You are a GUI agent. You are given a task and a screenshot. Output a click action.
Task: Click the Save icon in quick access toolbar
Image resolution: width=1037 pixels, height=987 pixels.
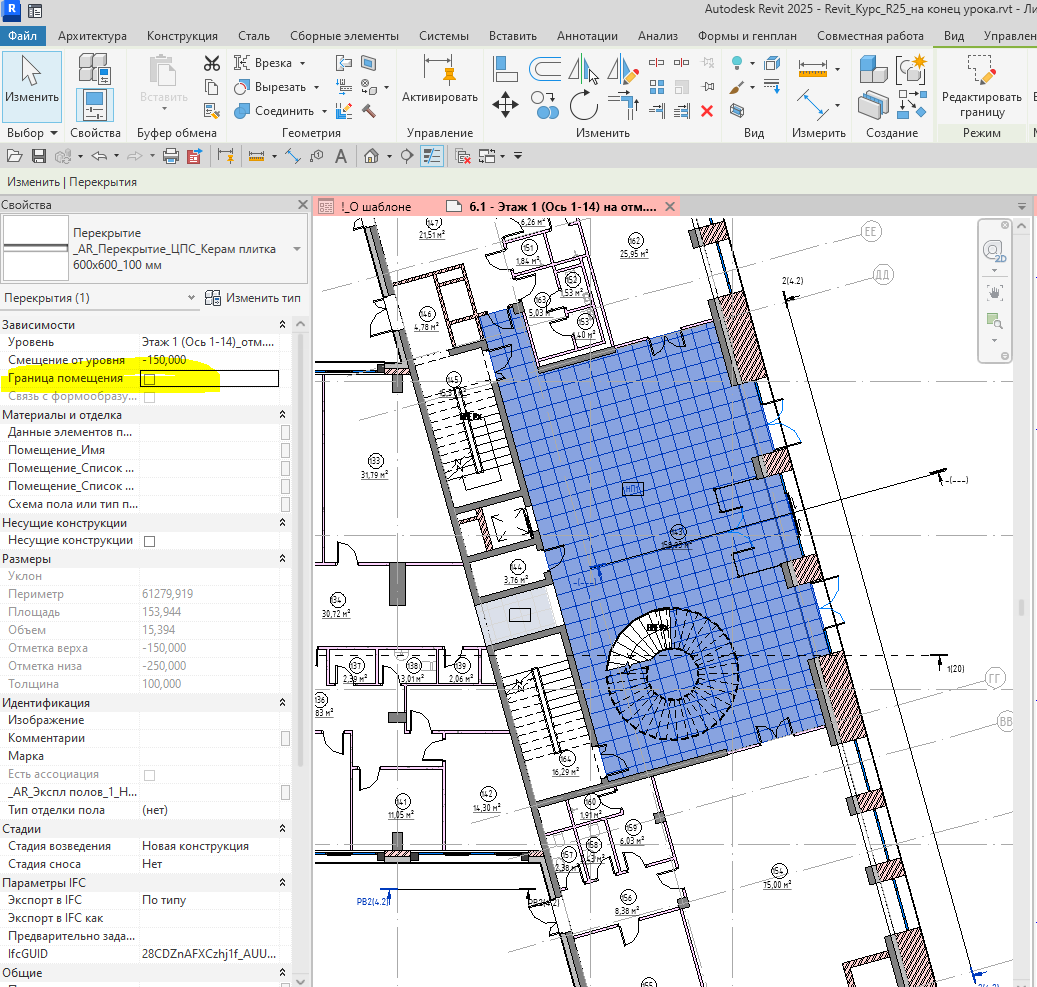[x=39, y=156]
